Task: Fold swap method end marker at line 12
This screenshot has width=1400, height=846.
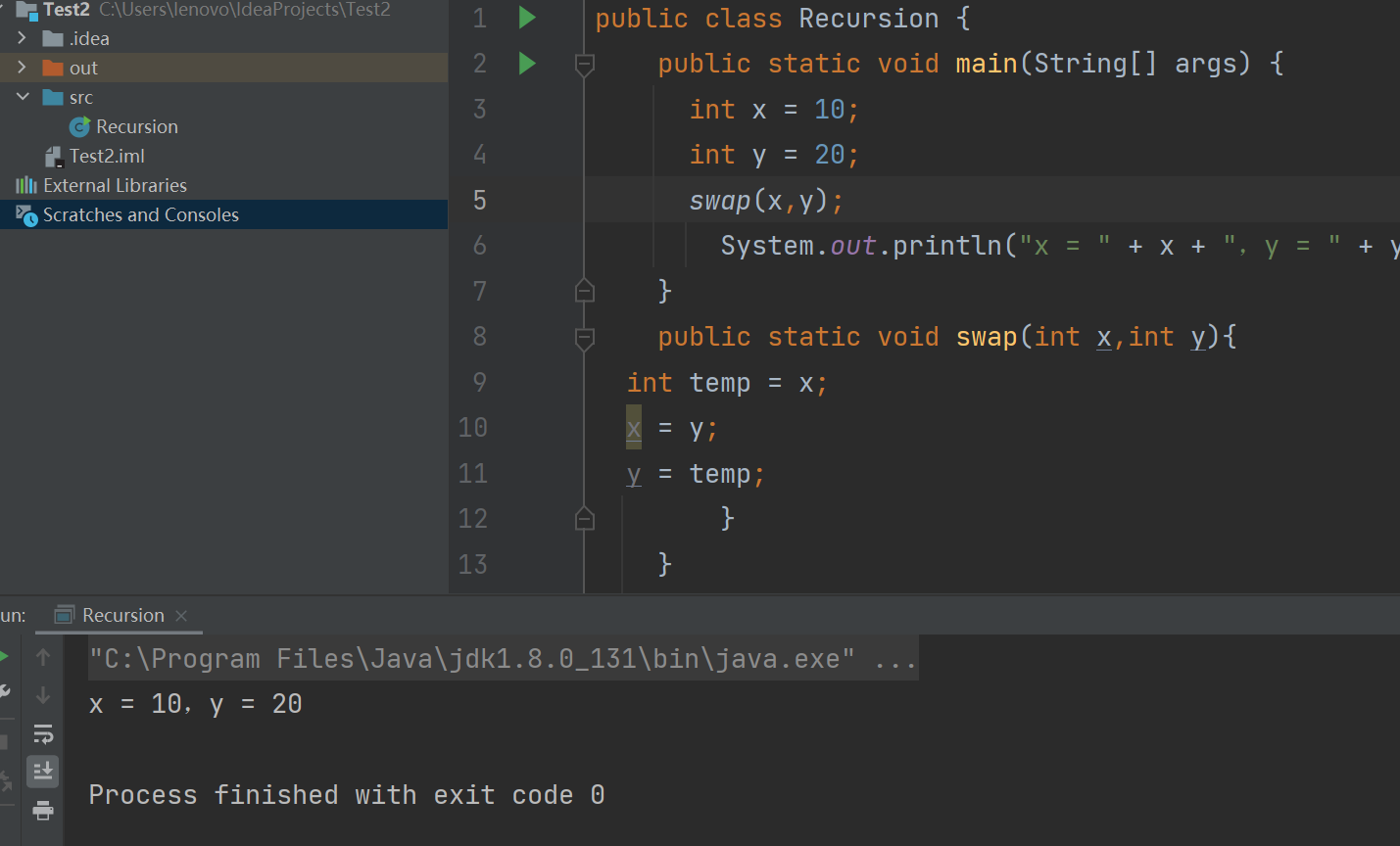Action: [x=585, y=518]
